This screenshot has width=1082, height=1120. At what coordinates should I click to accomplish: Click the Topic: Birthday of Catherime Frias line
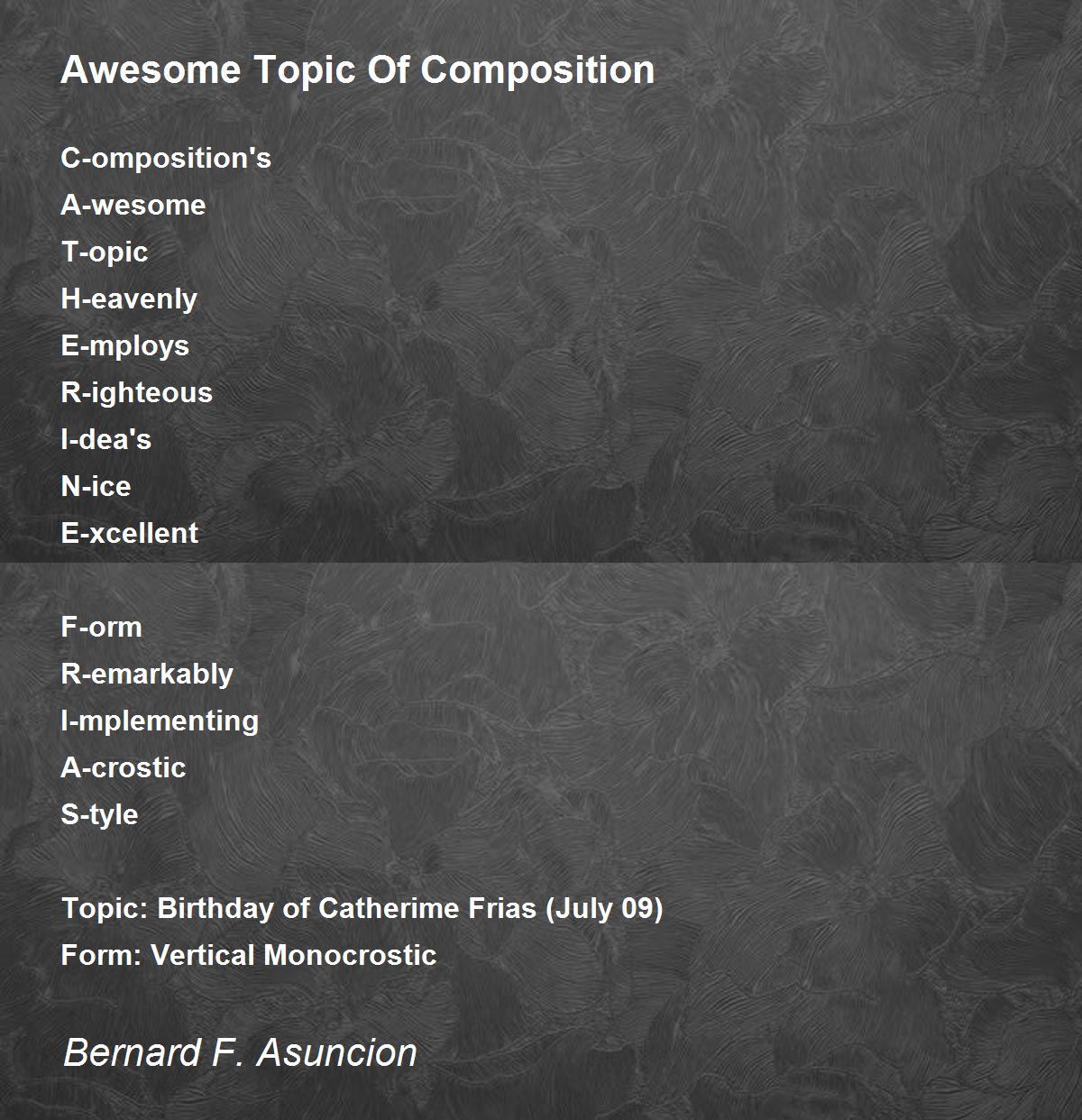(362, 909)
